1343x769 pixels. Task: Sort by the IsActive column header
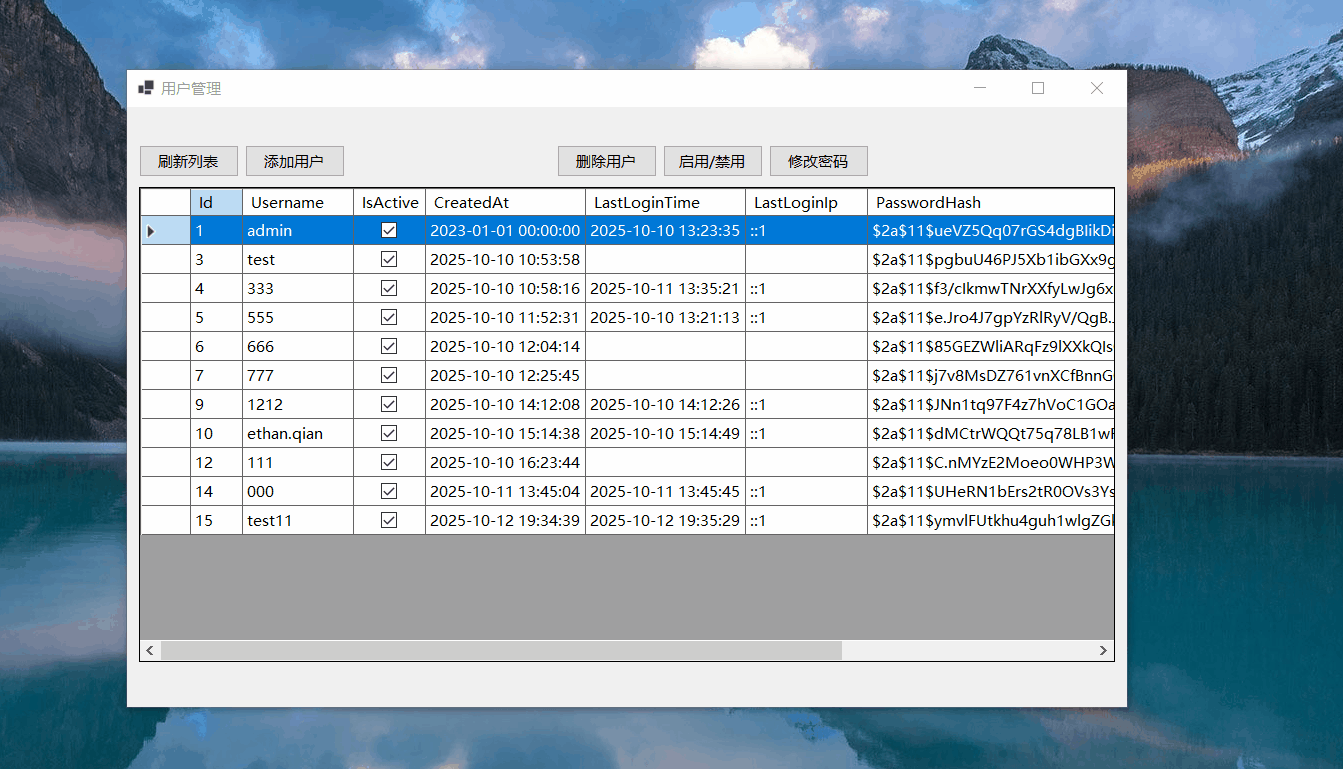point(390,202)
